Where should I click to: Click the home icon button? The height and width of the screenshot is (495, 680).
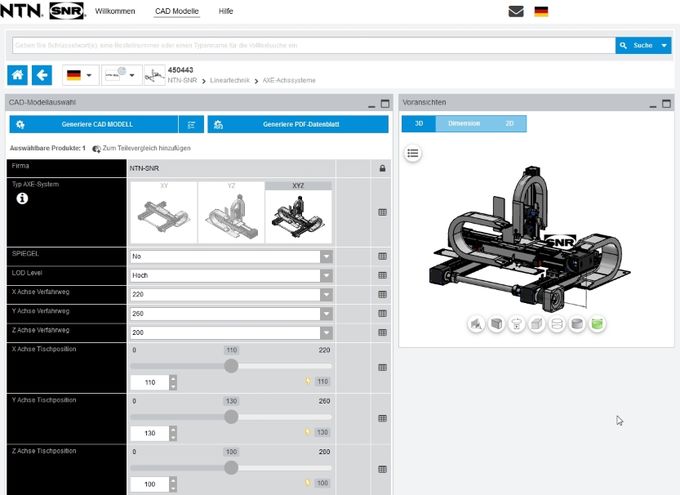[x=18, y=75]
